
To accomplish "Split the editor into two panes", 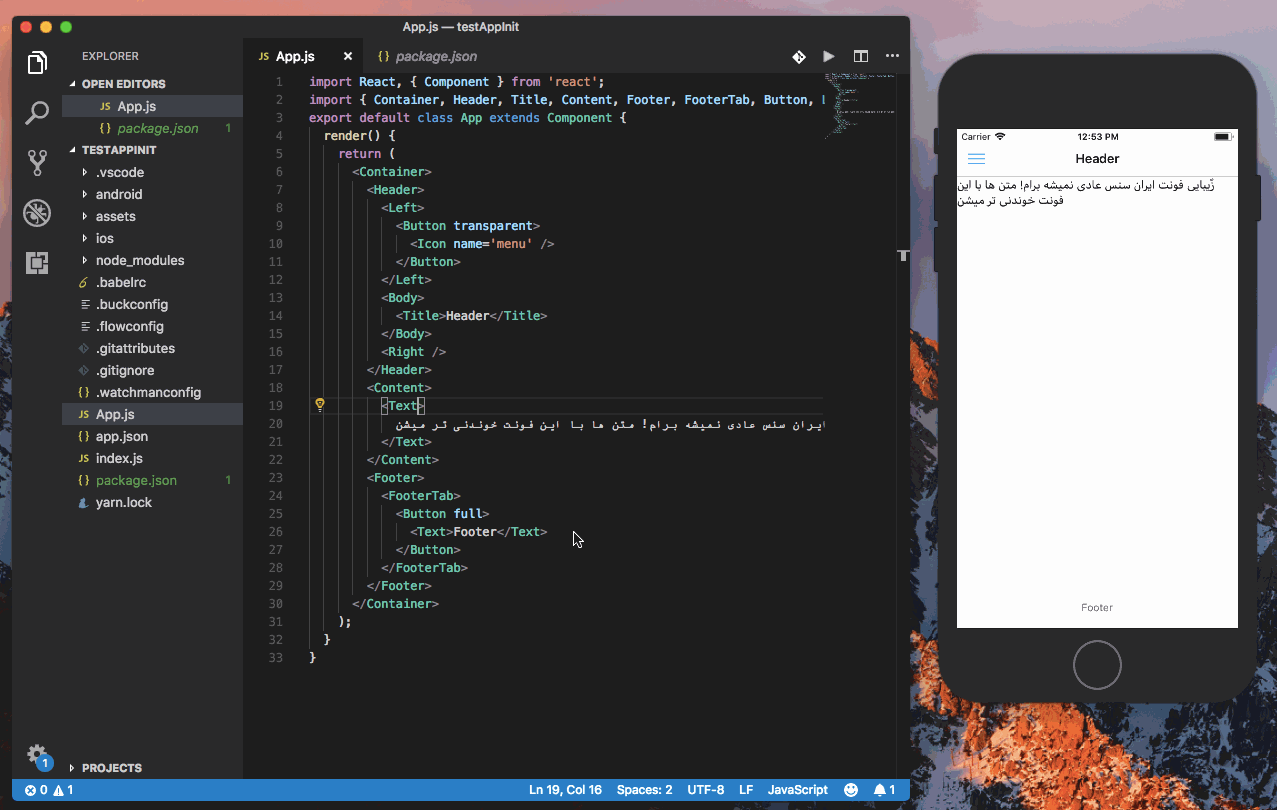I will pyautogui.click(x=860, y=57).
